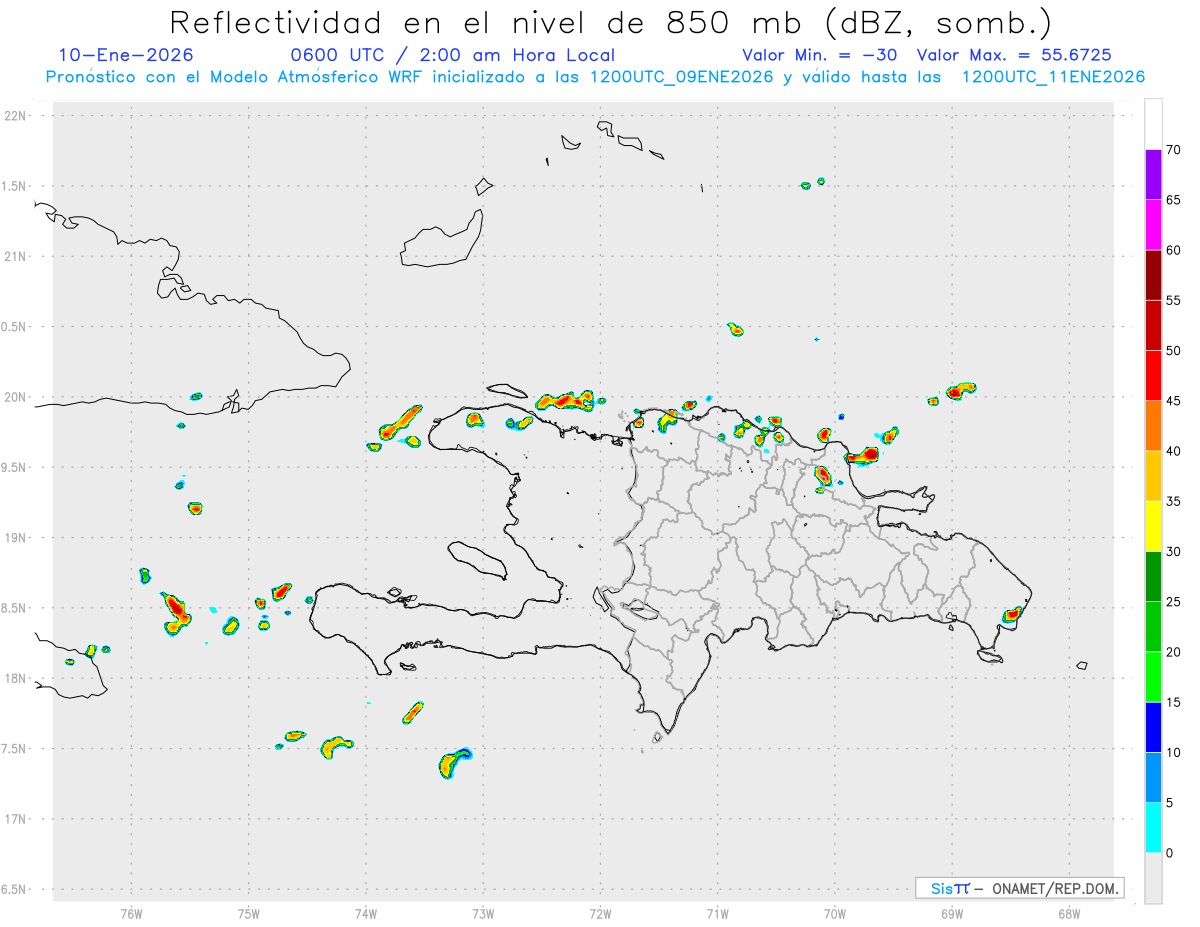1200x927 pixels.
Task: Click the '69W' longitude label
Action: [x=951, y=914]
